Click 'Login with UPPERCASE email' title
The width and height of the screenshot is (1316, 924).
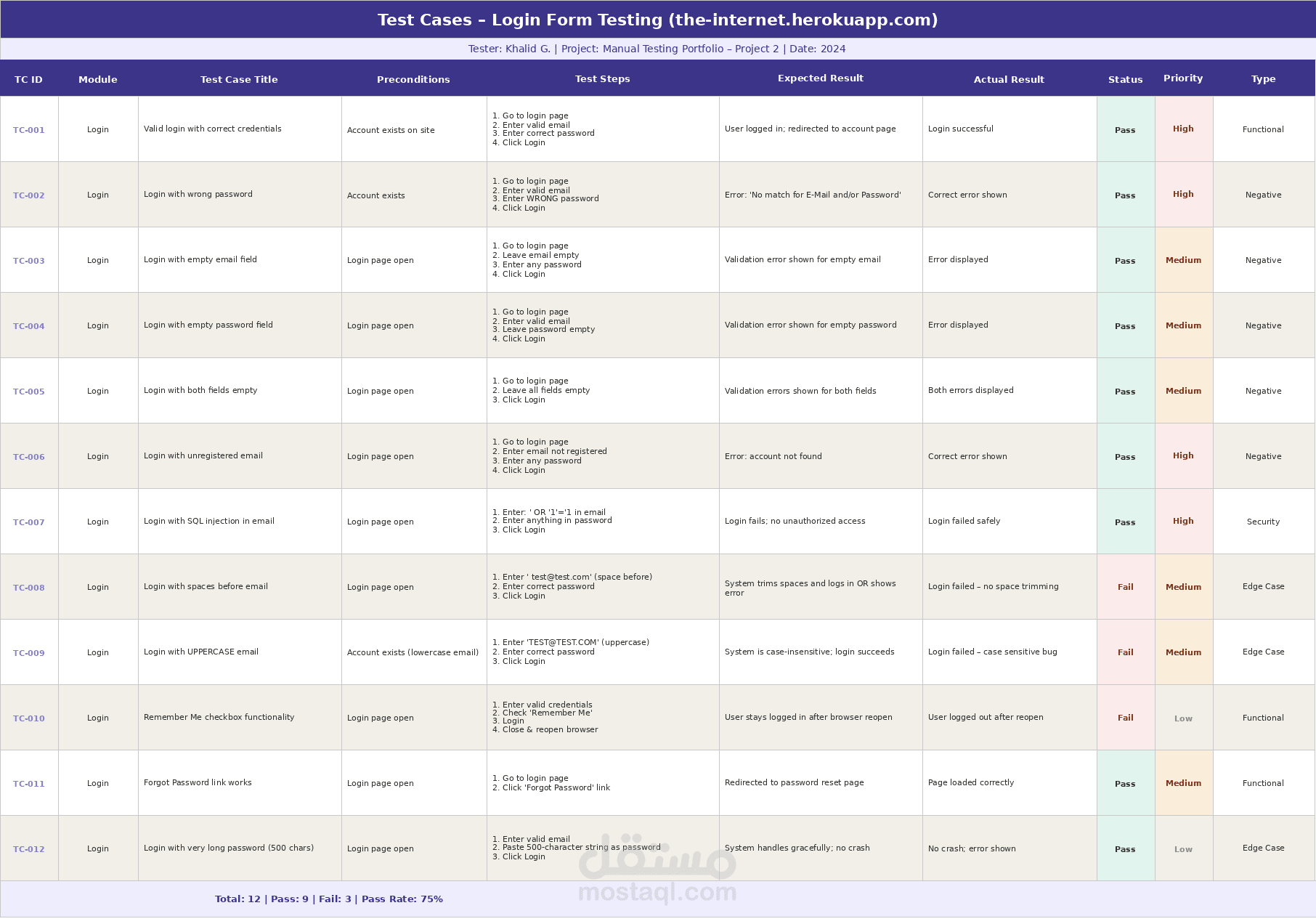pos(200,652)
